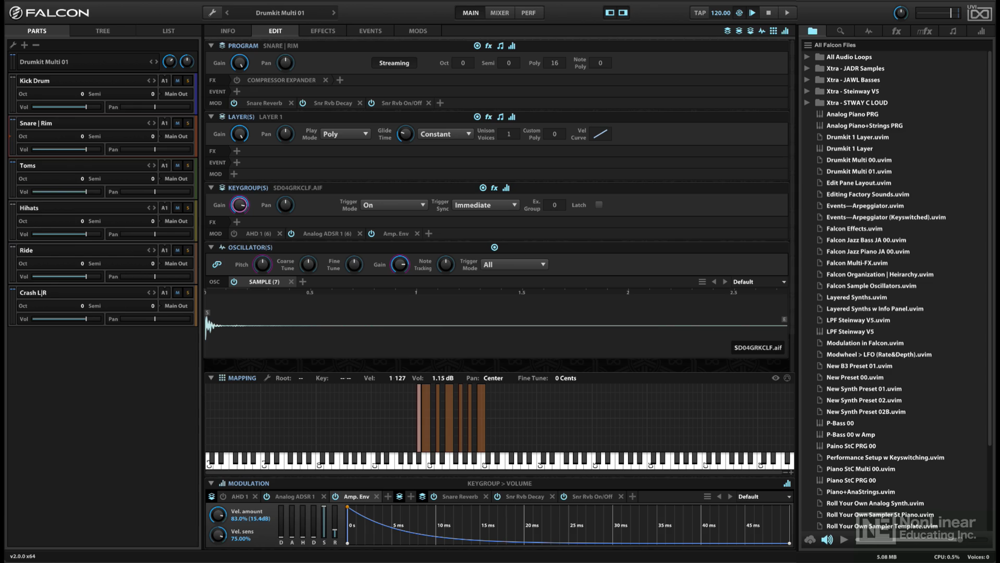Click the Streaming button in the Program section
The height and width of the screenshot is (563, 1000).
(394, 63)
